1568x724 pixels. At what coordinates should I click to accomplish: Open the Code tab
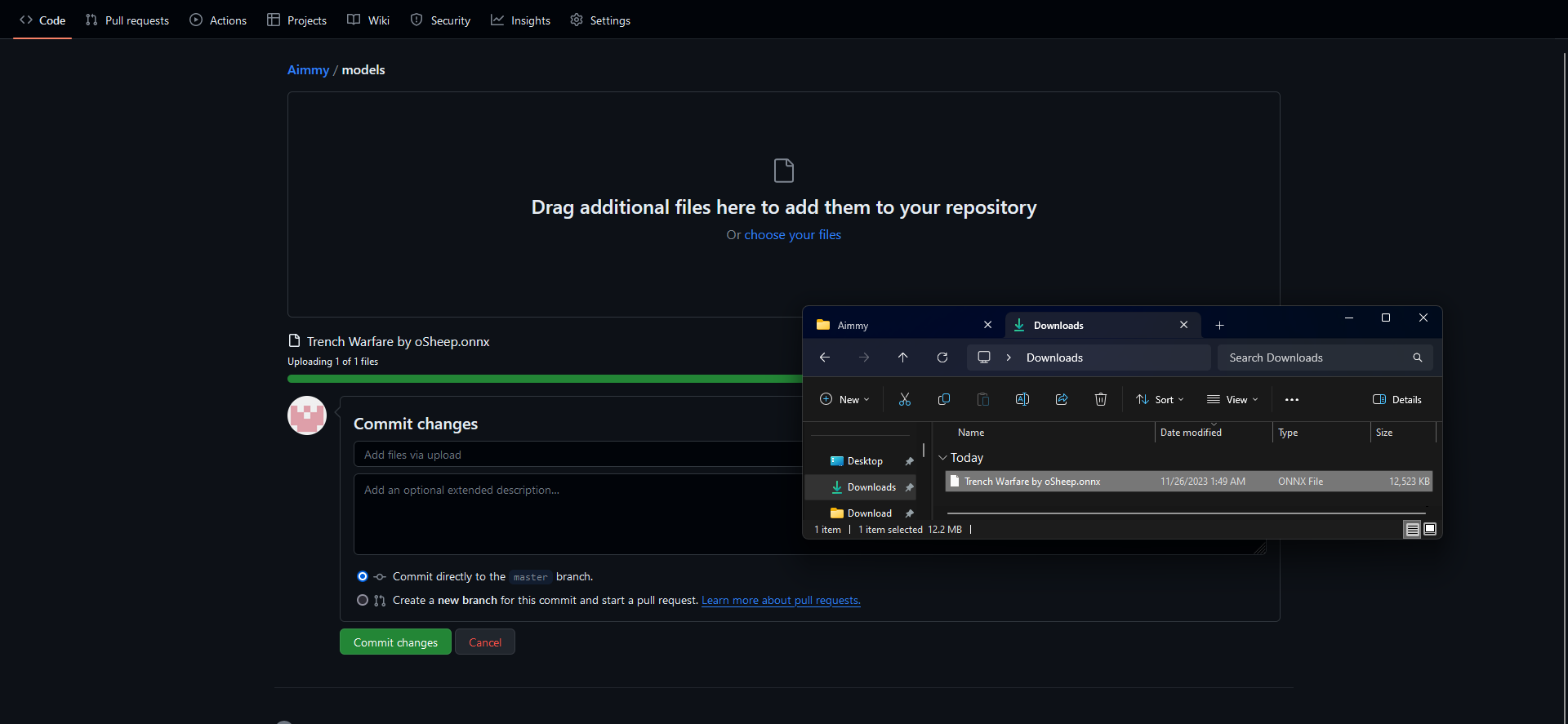42,20
